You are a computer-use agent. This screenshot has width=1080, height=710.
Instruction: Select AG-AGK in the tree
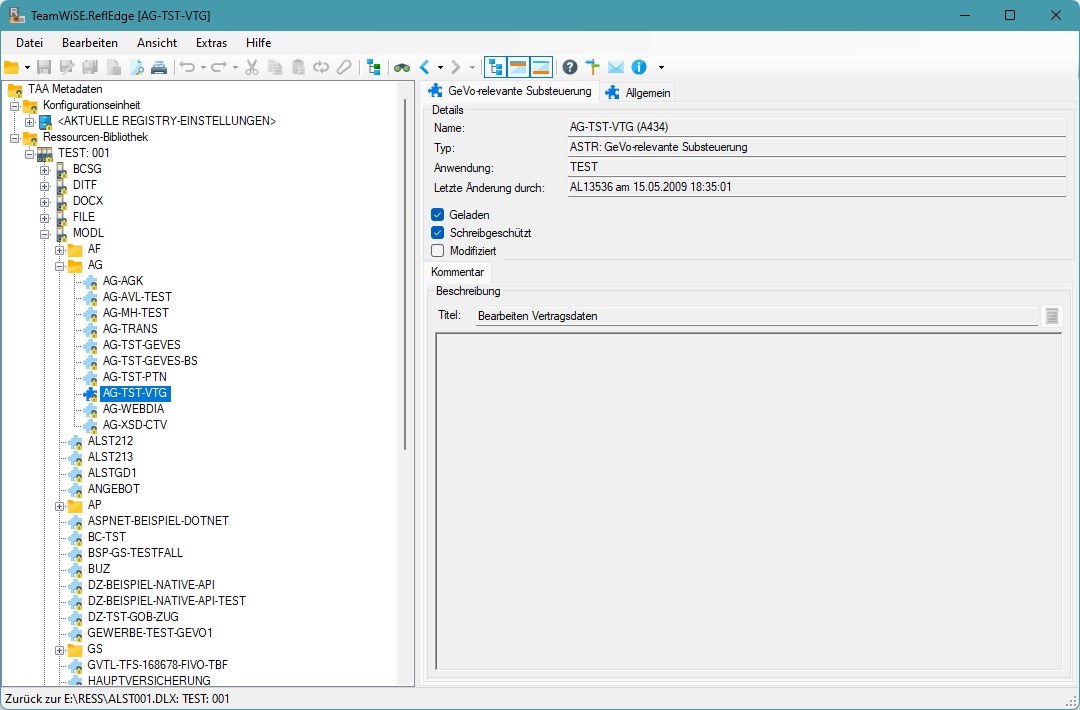point(123,281)
